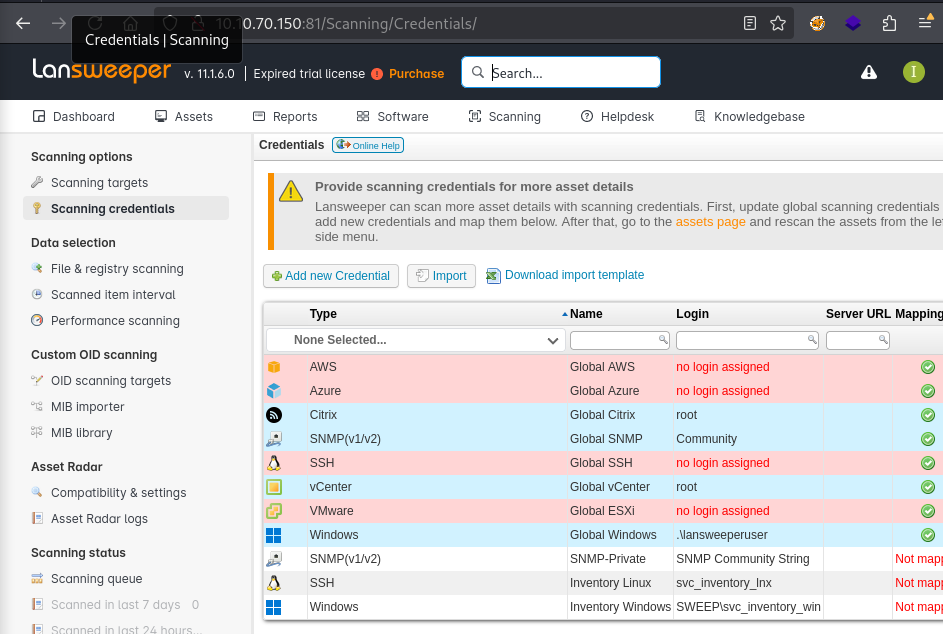This screenshot has width=943, height=634.
Task: Sort the table by Name column
Action: [585, 314]
